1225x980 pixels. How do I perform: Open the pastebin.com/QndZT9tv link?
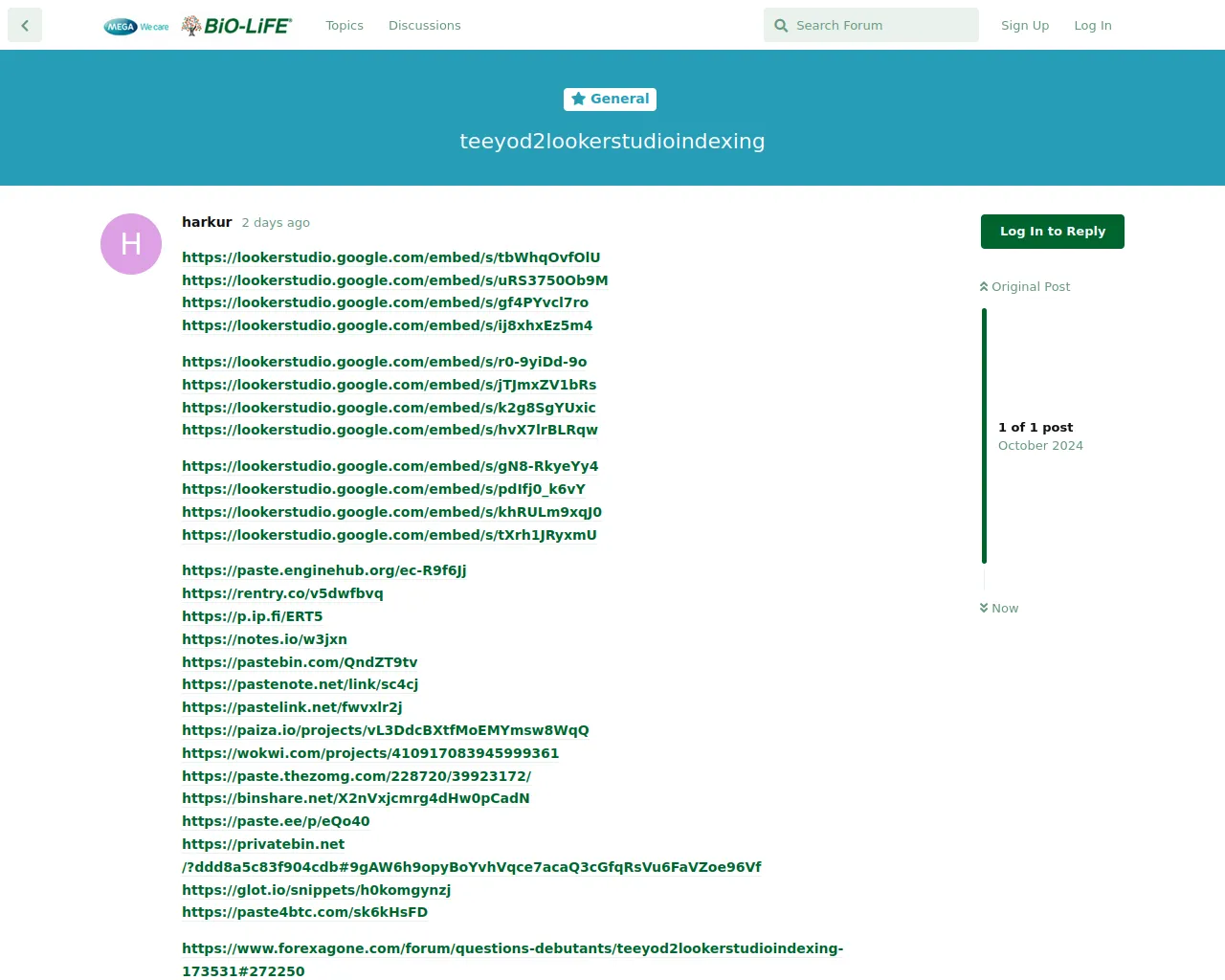(x=300, y=662)
